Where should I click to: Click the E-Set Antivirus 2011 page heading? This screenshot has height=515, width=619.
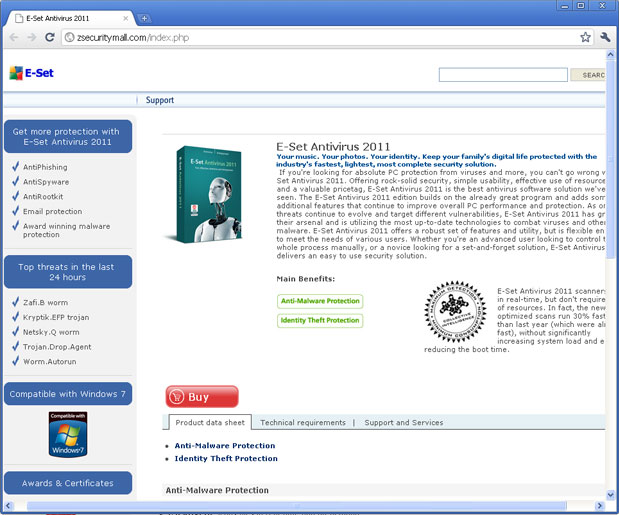coord(333,147)
